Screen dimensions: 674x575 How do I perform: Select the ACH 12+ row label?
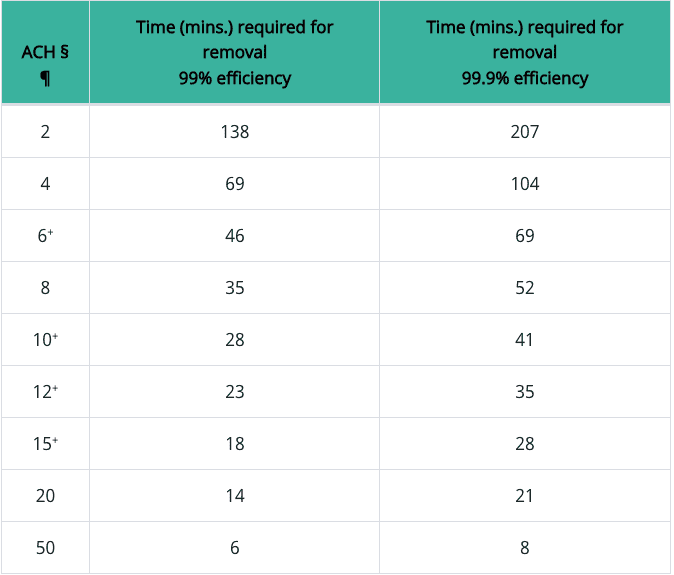tap(45, 392)
